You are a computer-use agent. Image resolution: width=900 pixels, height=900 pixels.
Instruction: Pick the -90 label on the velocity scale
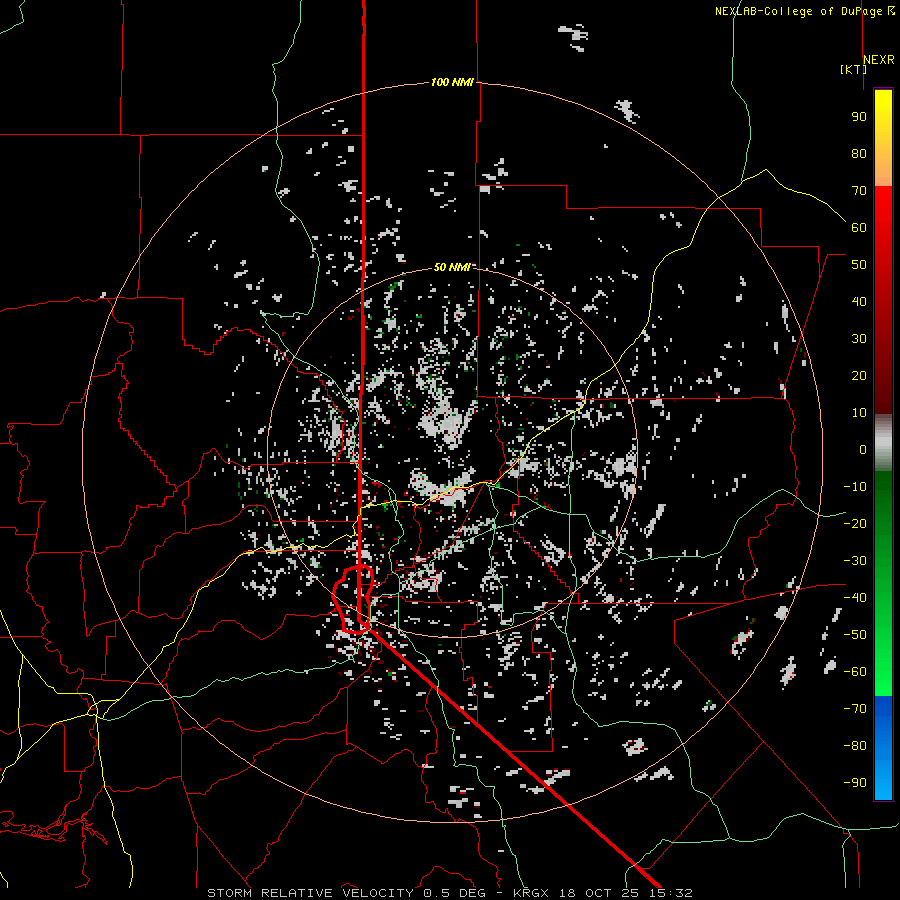tap(855, 783)
